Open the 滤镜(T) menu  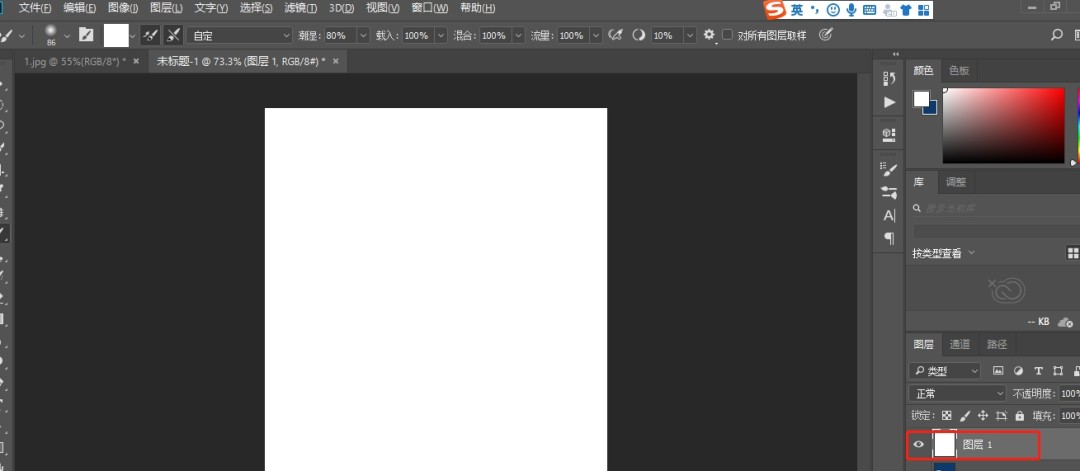pyautogui.click(x=300, y=8)
